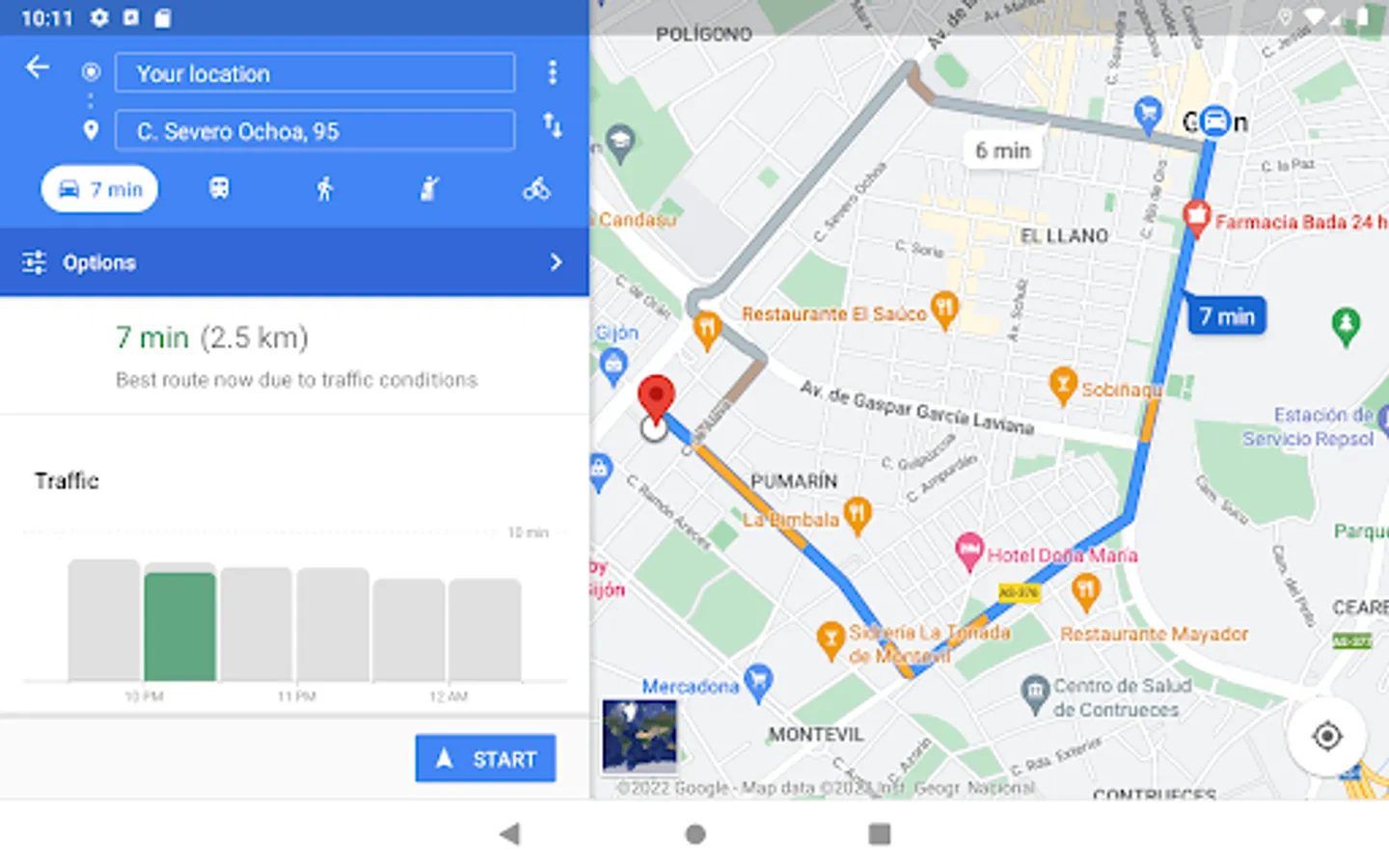Tap the back arrow icon
The image size is (1389, 868).
point(37,68)
